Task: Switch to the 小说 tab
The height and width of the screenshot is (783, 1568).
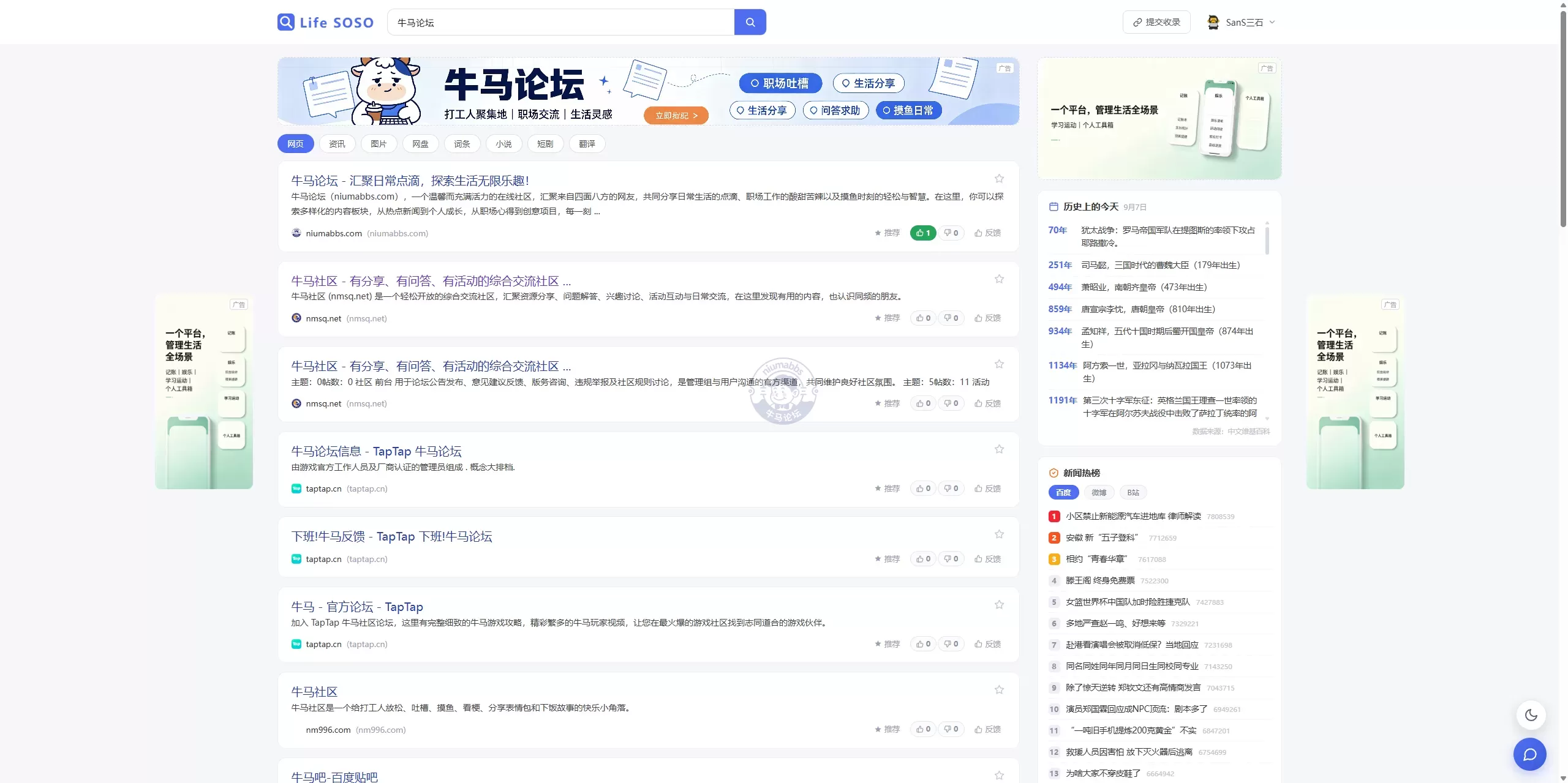Action: [503, 144]
